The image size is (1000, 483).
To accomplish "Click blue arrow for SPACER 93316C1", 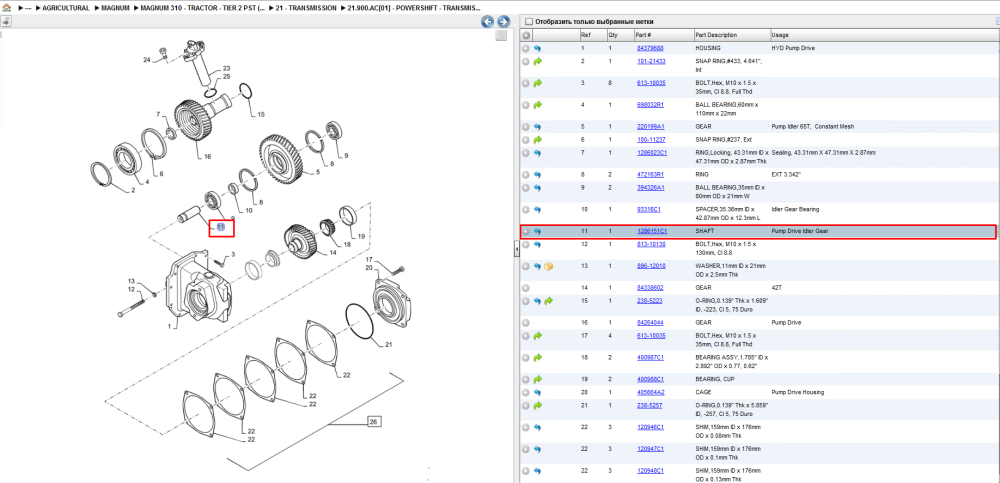I will coord(538,209).
